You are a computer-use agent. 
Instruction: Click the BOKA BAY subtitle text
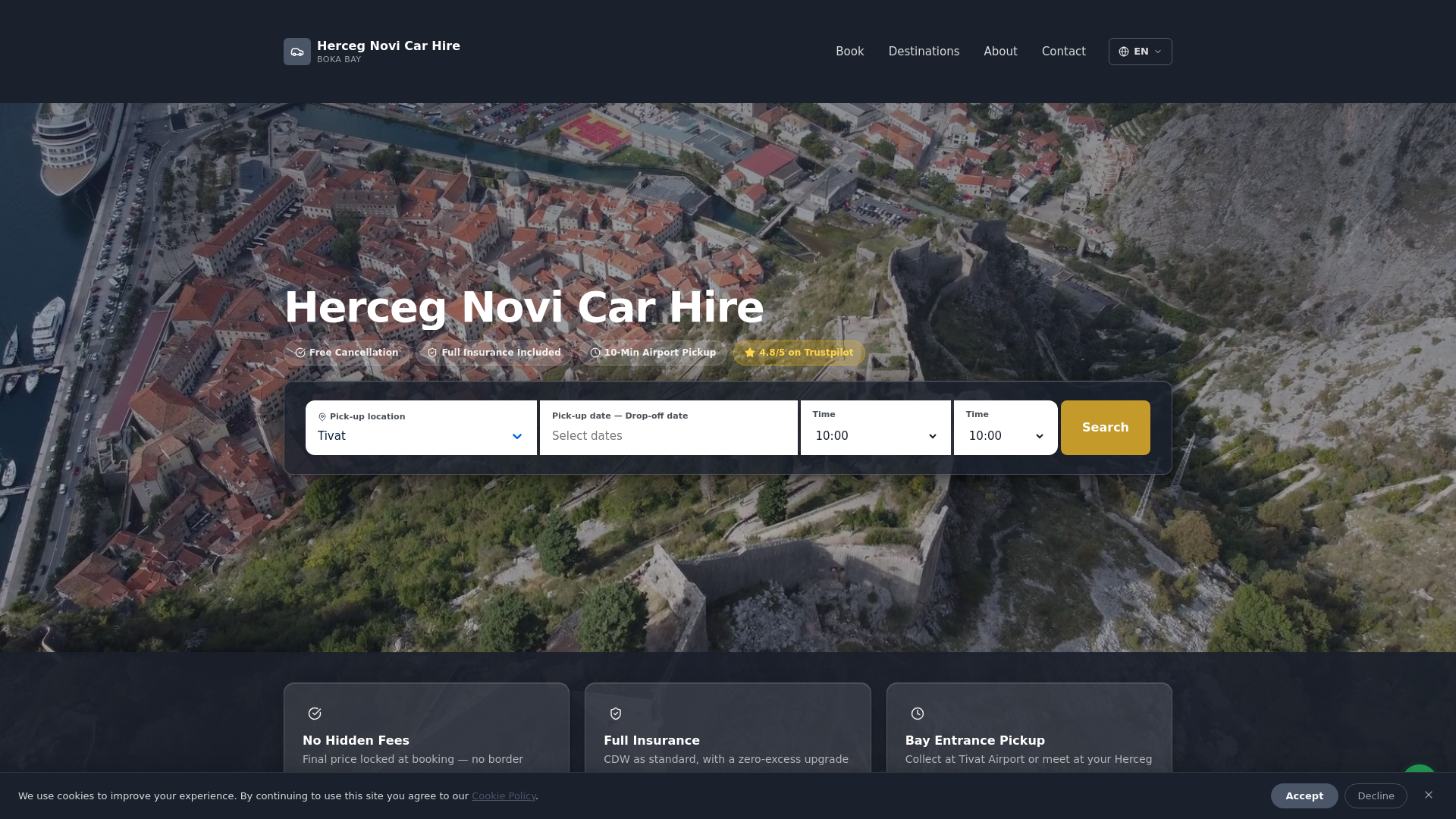[339, 59]
